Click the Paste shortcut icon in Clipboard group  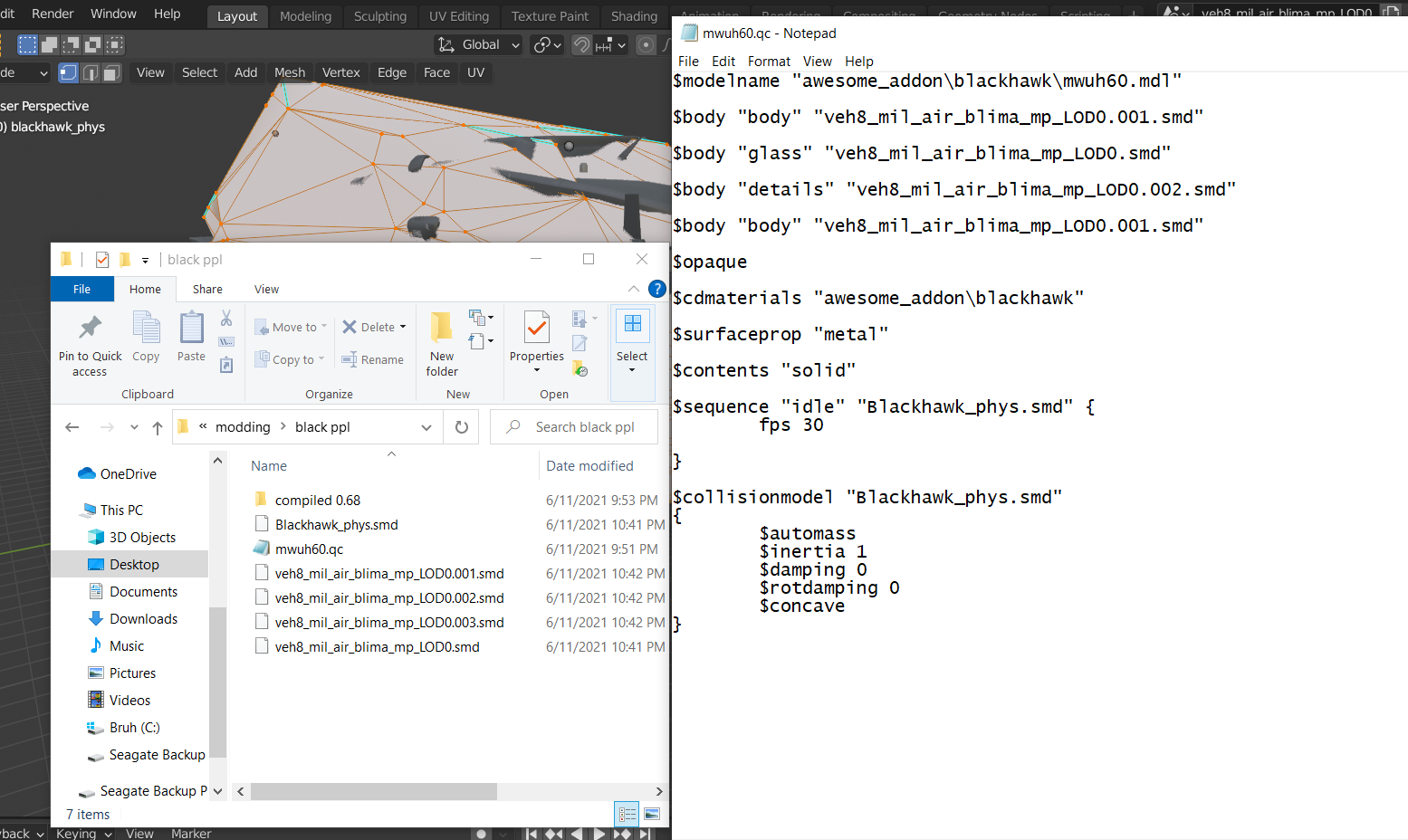(x=226, y=365)
